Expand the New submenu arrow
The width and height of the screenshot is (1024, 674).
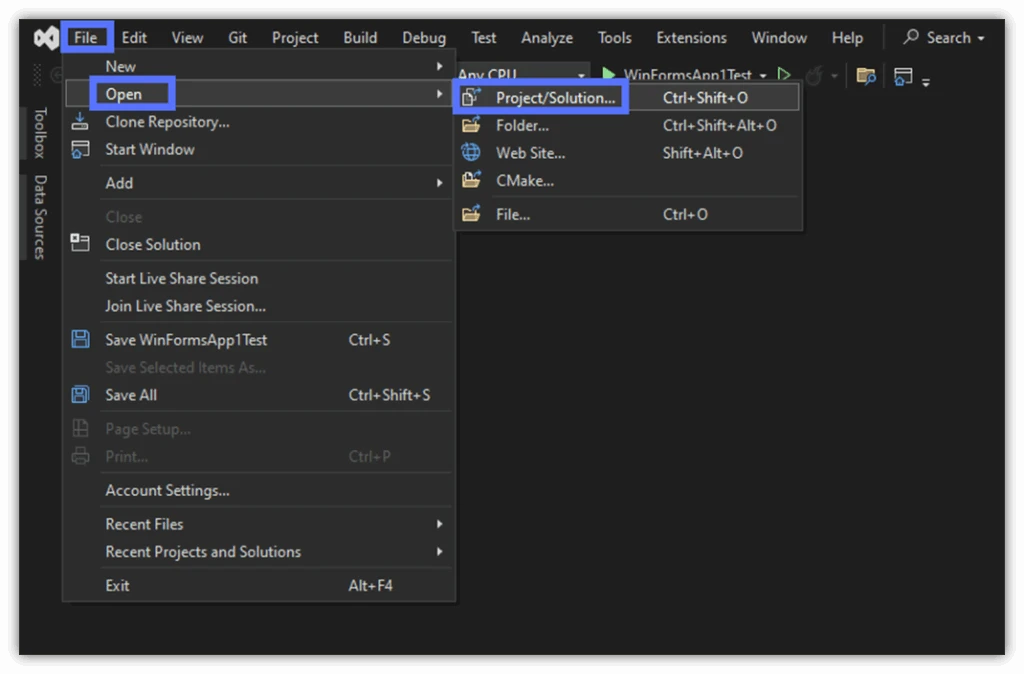coord(440,66)
